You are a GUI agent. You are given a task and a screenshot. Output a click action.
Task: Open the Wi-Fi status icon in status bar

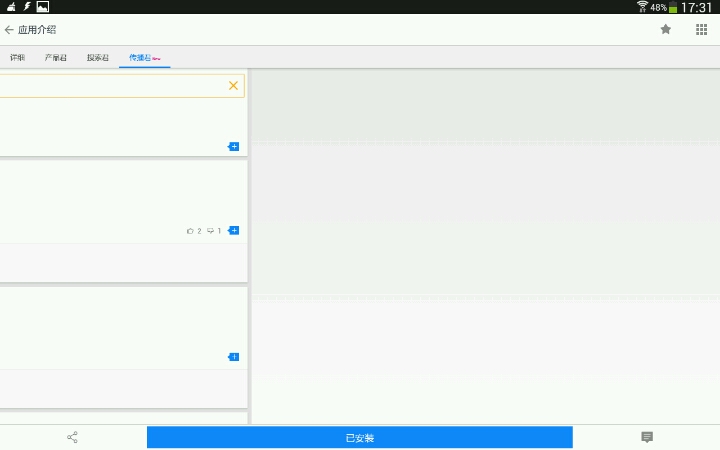coord(642,7)
